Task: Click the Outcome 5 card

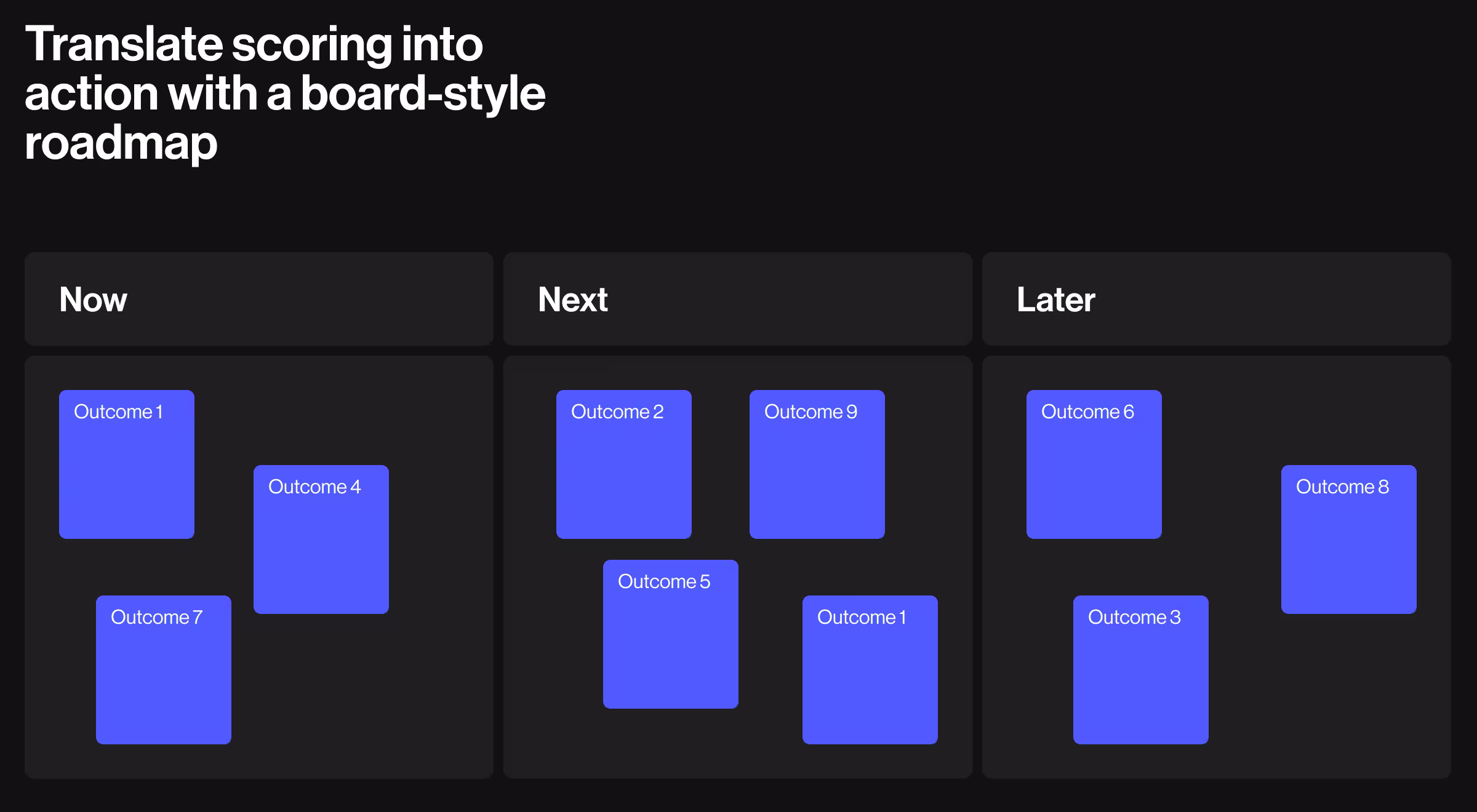Action: [x=671, y=632]
